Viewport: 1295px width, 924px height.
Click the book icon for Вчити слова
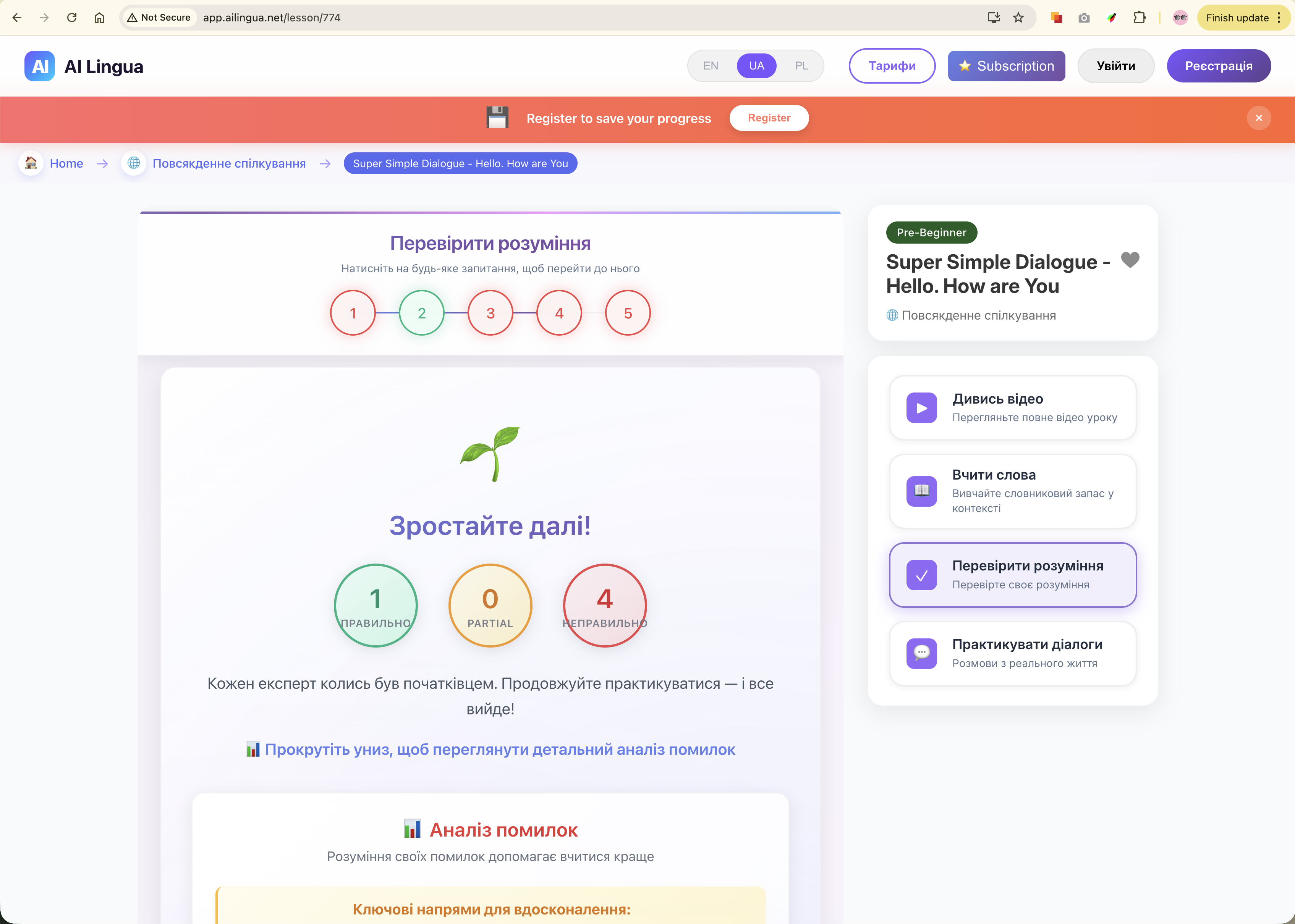pyautogui.click(x=921, y=491)
